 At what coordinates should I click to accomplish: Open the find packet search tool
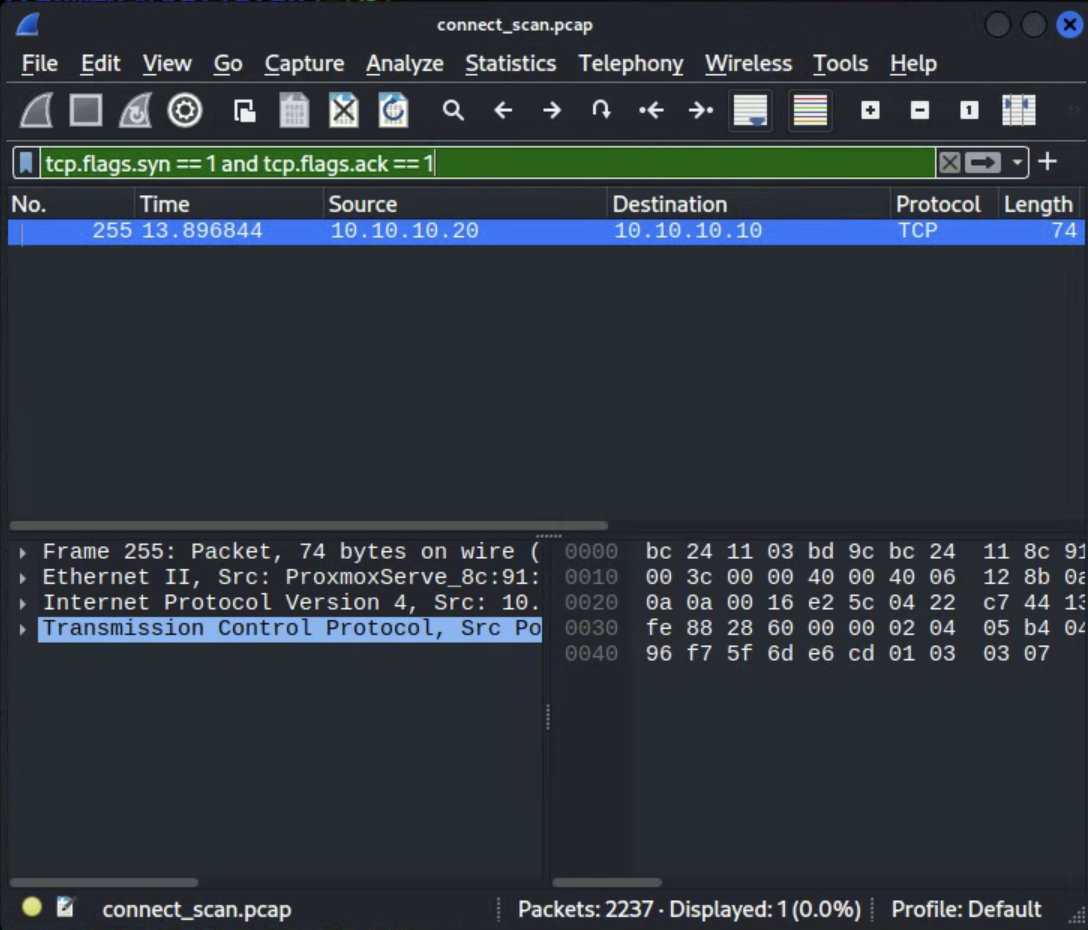(x=453, y=110)
